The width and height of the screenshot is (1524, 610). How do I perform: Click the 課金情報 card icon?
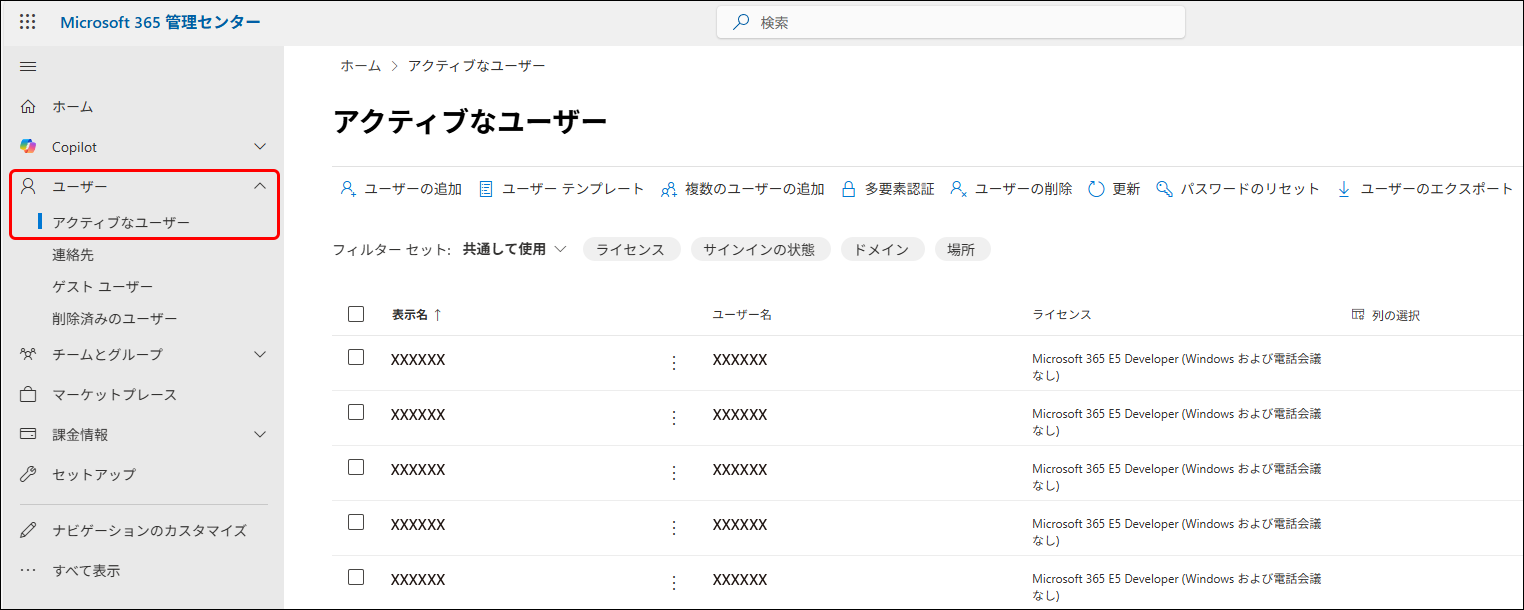click(28, 434)
